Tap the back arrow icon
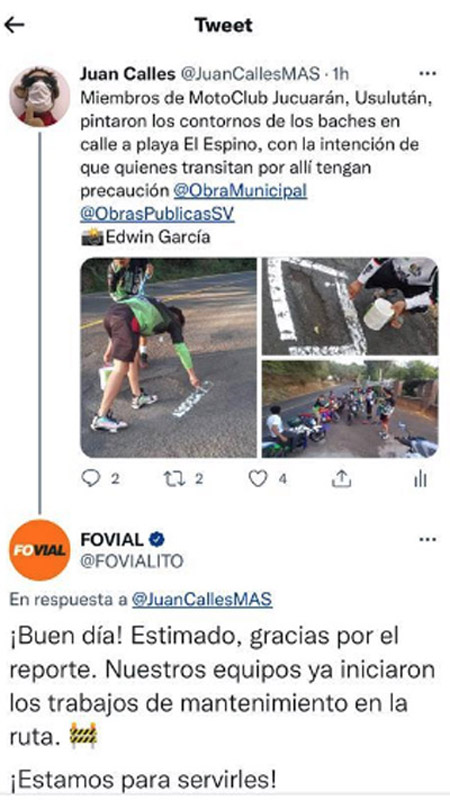This screenshot has height=800, width=450. click(x=14, y=26)
